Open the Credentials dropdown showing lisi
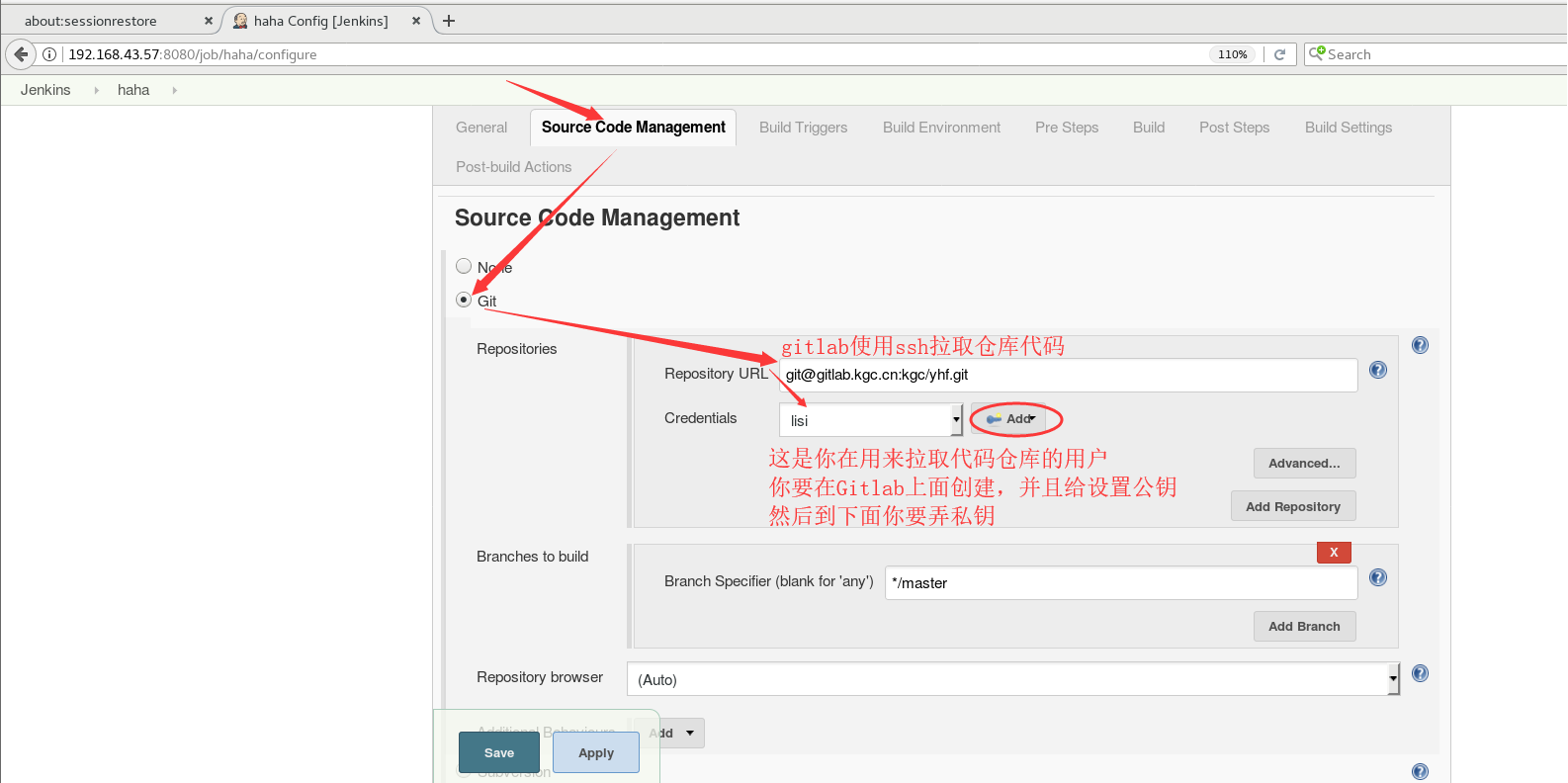 (871, 420)
